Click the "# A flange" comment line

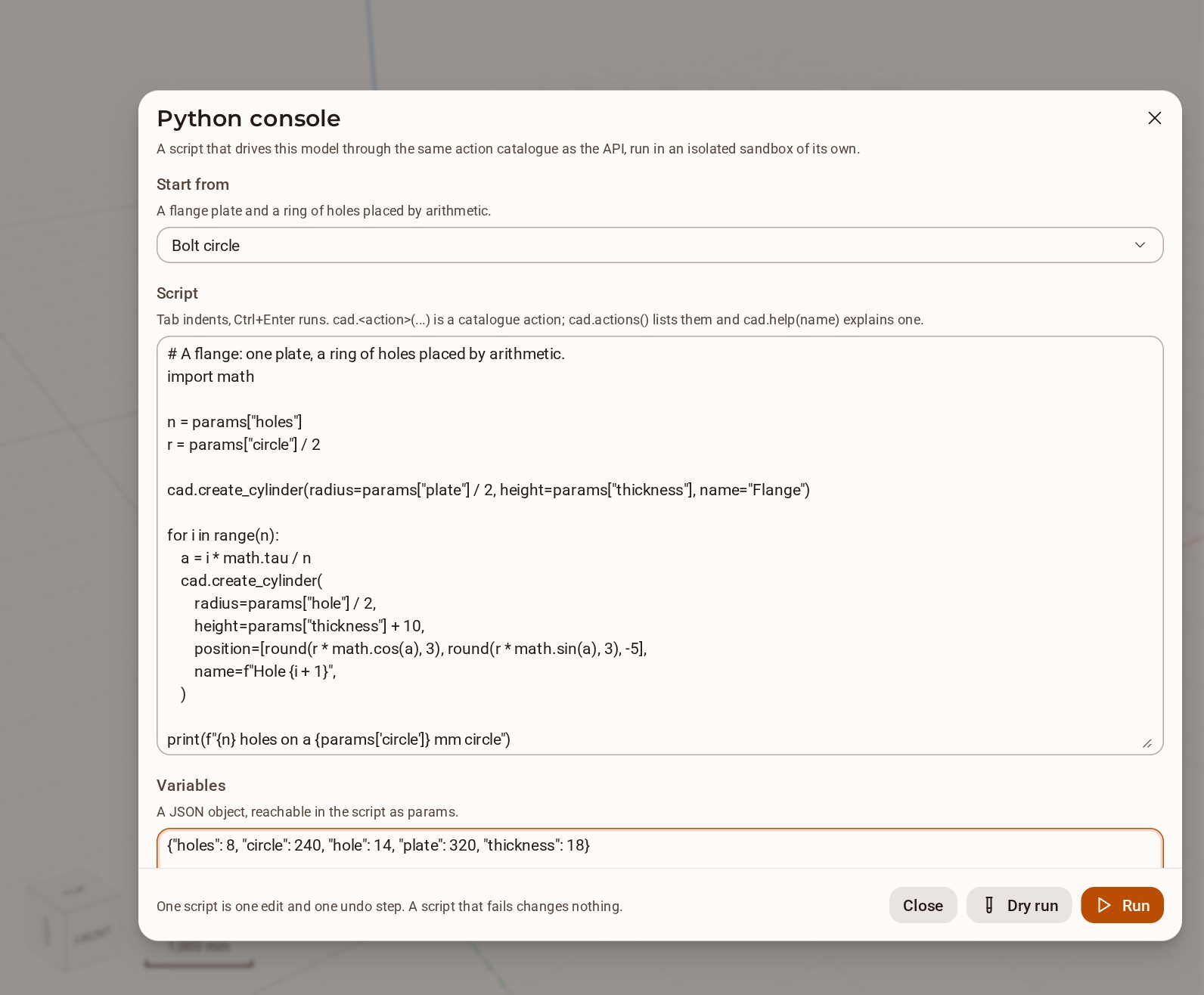point(366,354)
